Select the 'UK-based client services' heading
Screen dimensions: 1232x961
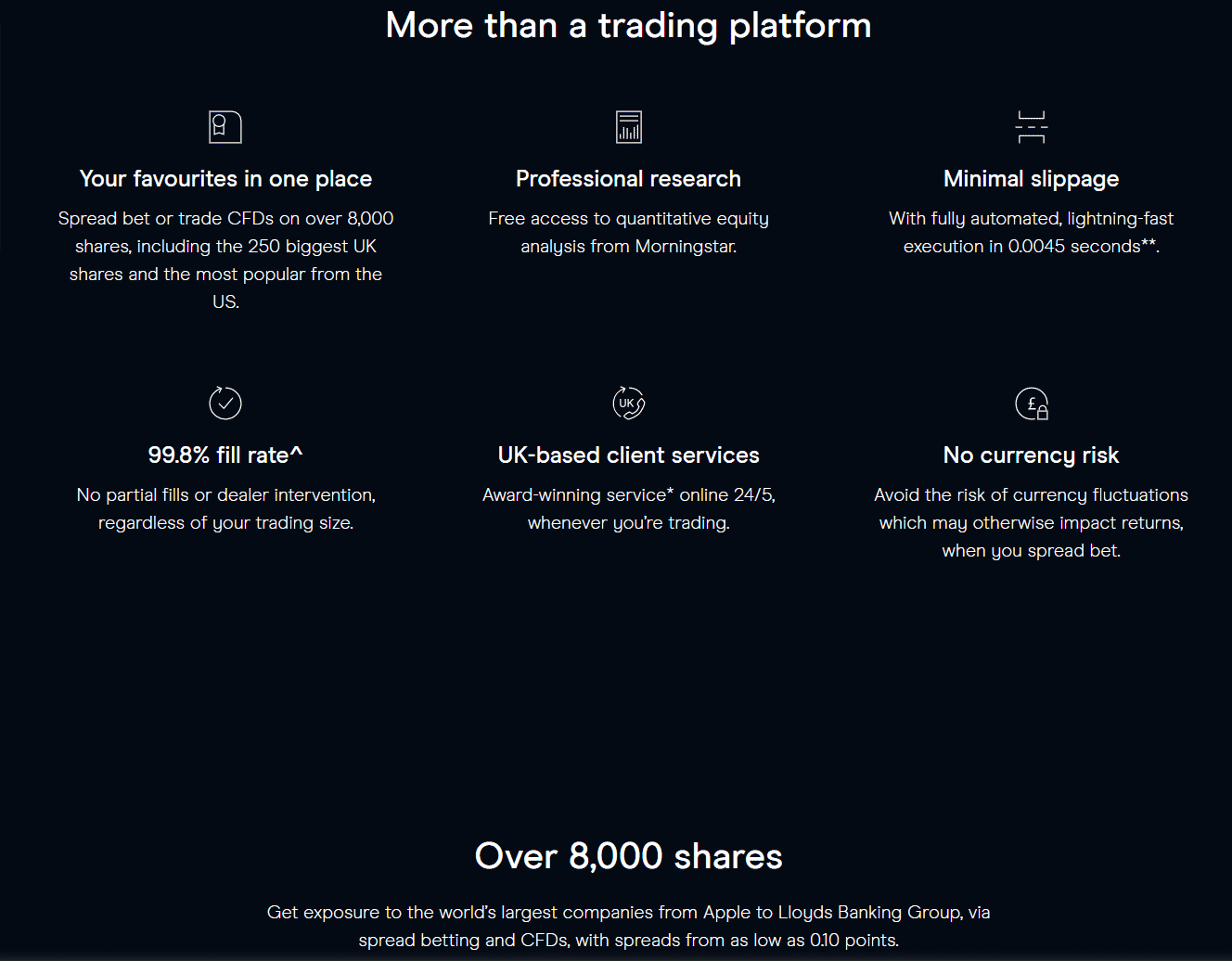coord(629,455)
